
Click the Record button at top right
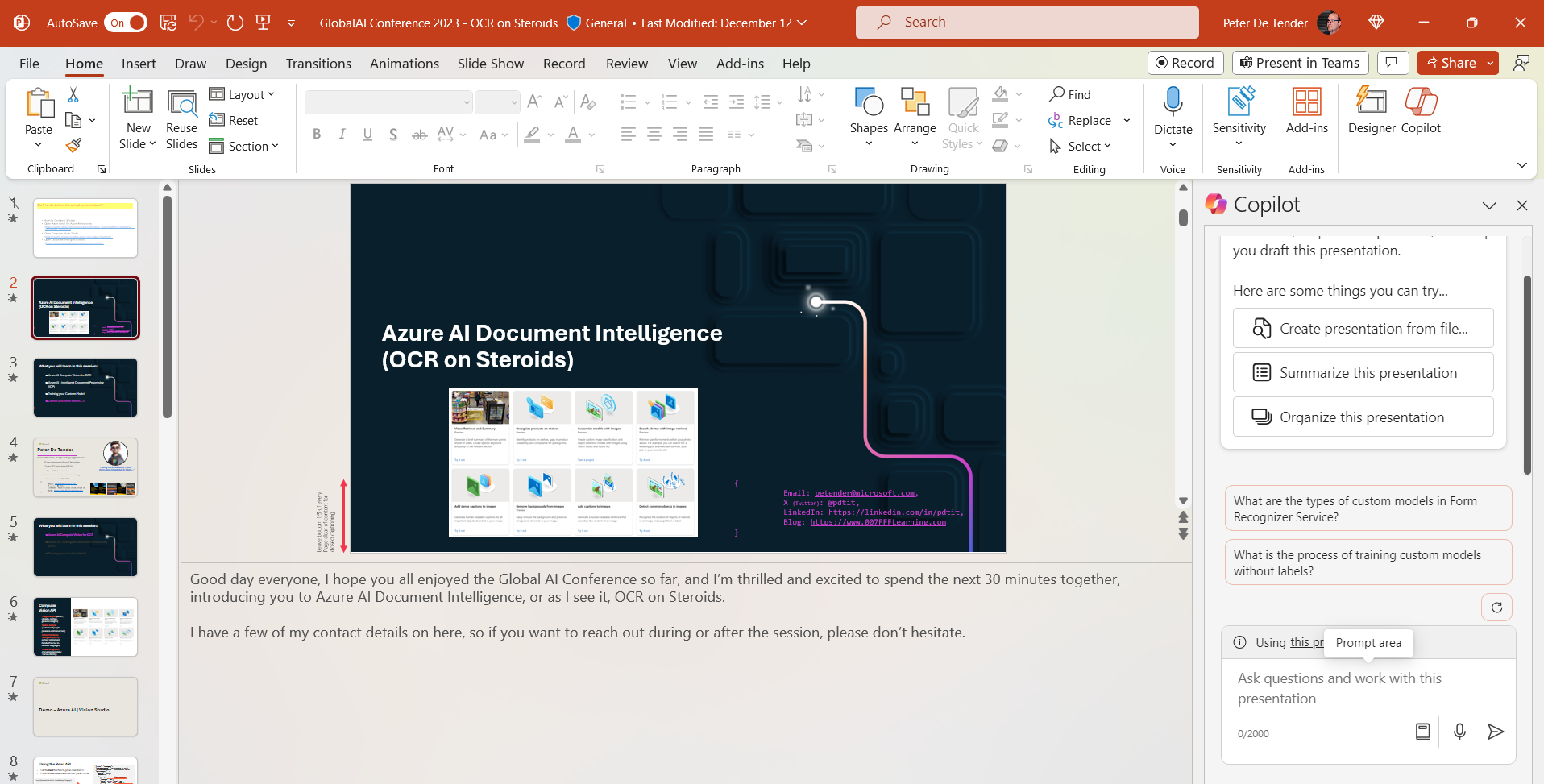point(1185,63)
